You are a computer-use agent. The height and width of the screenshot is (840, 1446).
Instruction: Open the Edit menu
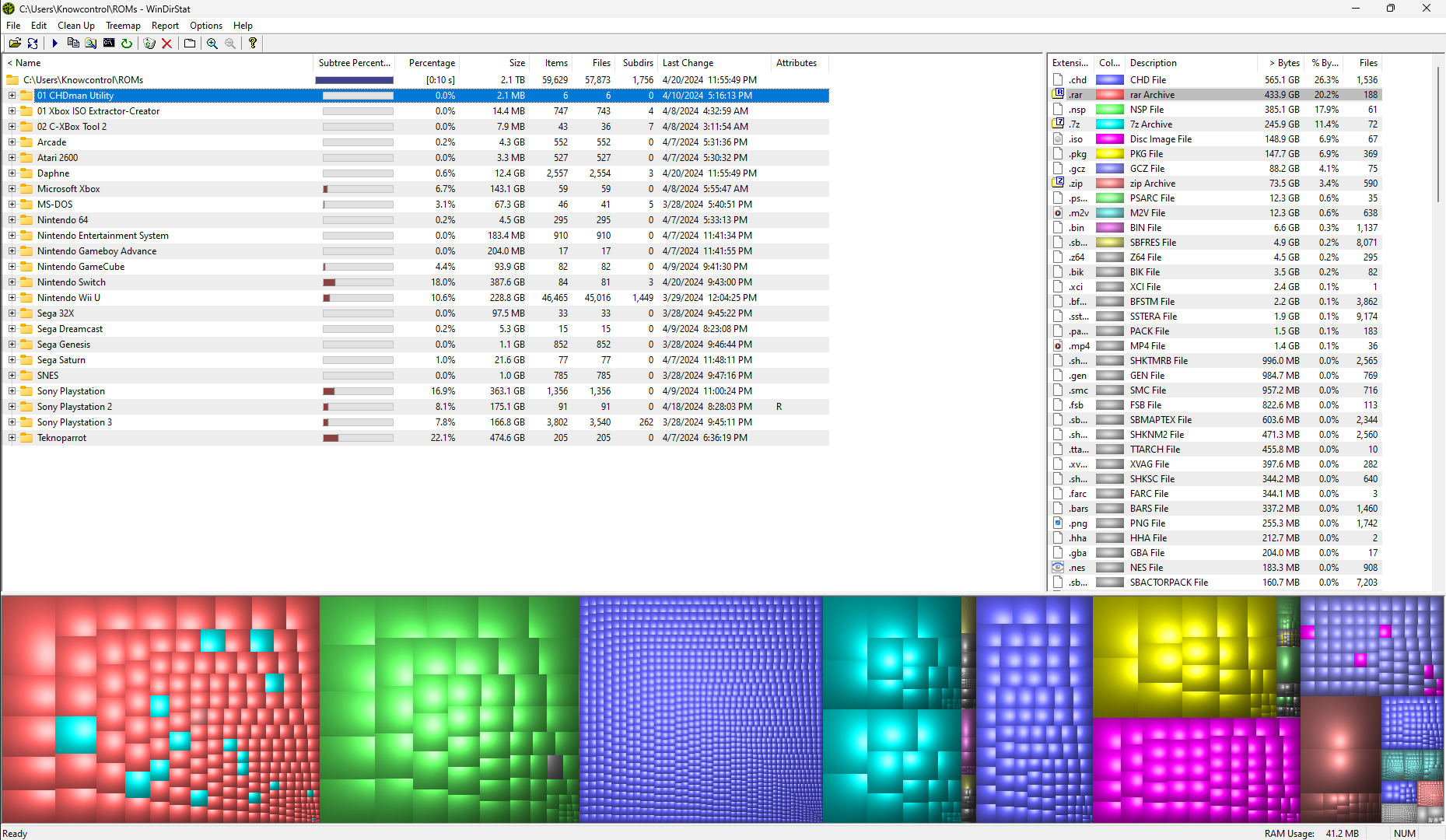click(39, 26)
